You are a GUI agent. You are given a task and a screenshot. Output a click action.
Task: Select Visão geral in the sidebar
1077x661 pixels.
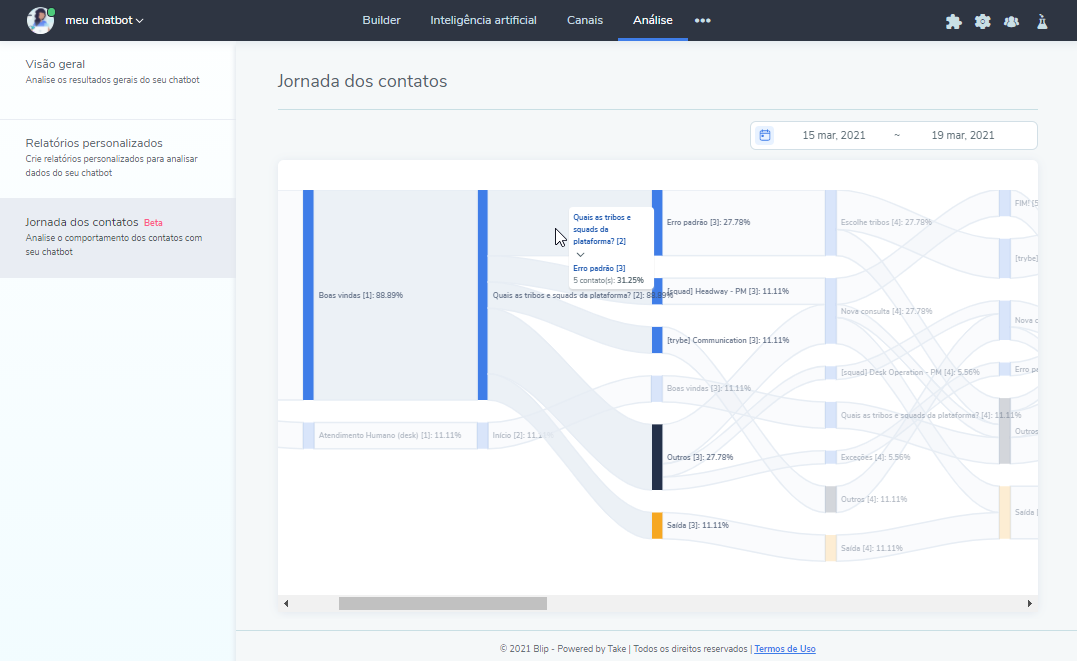(55, 64)
